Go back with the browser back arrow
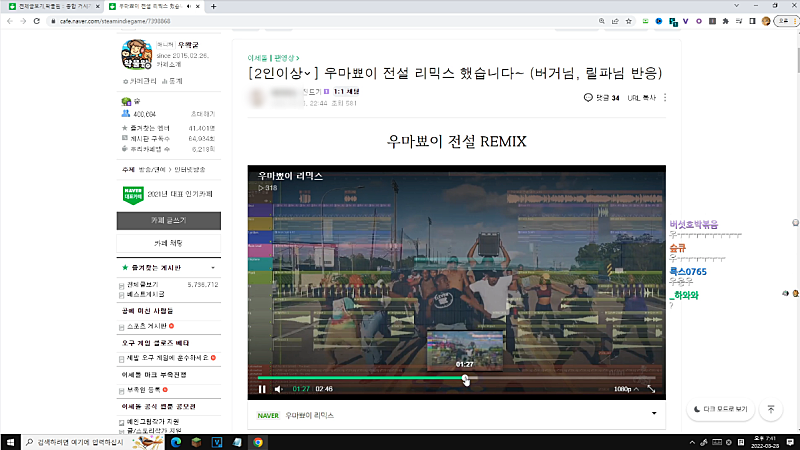The image size is (800, 450). (10, 21)
